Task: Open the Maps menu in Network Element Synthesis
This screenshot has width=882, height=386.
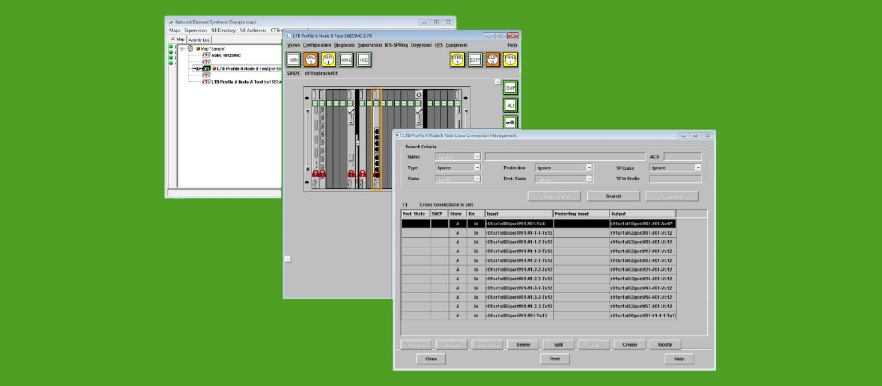Action: [174, 30]
